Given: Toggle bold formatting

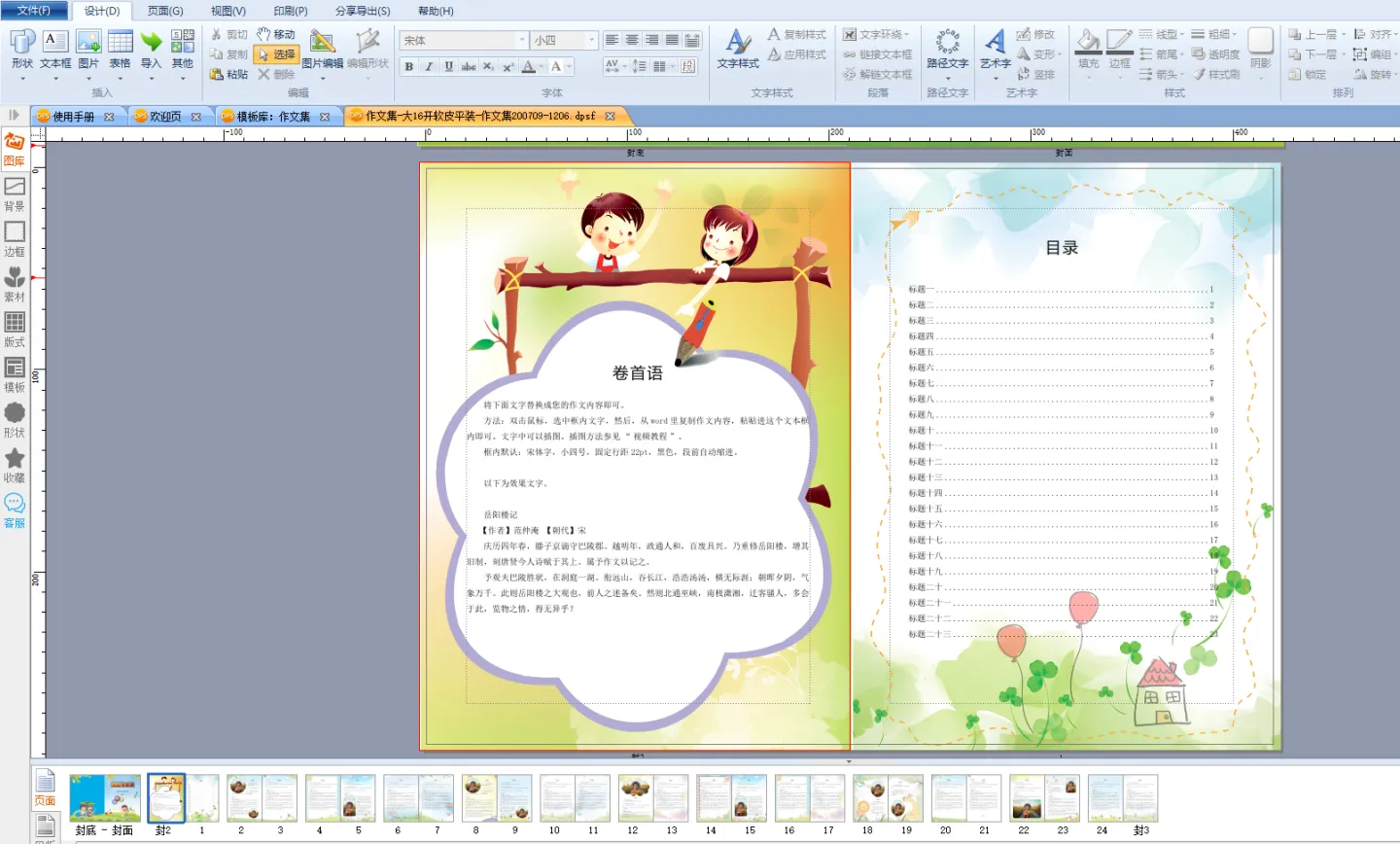Looking at the screenshot, I should click(x=409, y=66).
